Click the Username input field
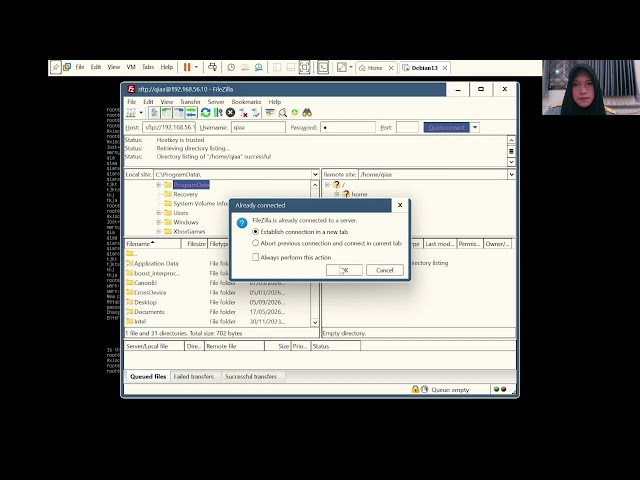Screen dimensions: 640x480 (x=258, y=127)
